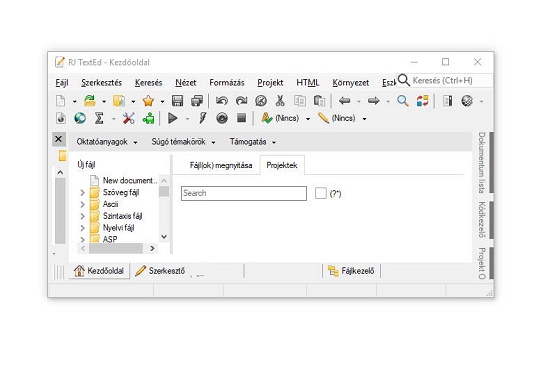Viewport: 550px width, 382px height.
Task: Undo with the curved left arrow
Action: coord(221,101)
